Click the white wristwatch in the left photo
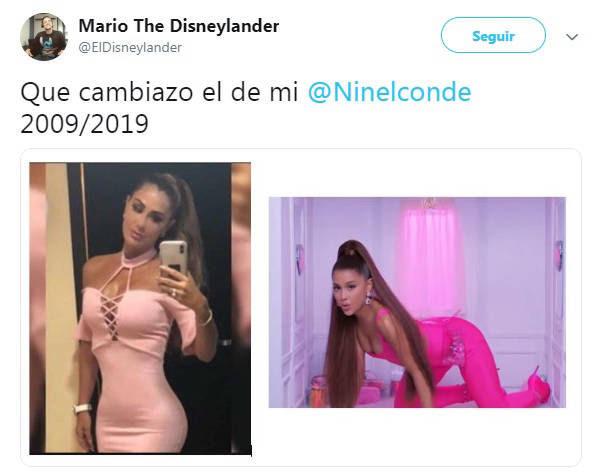 [x=83, y=408]
